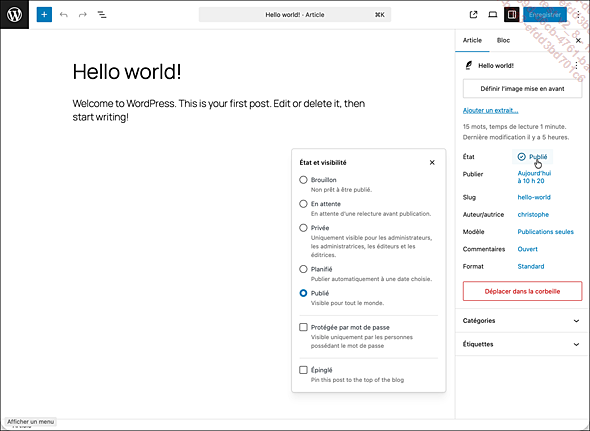Select the Planifié status

(303, 269)
